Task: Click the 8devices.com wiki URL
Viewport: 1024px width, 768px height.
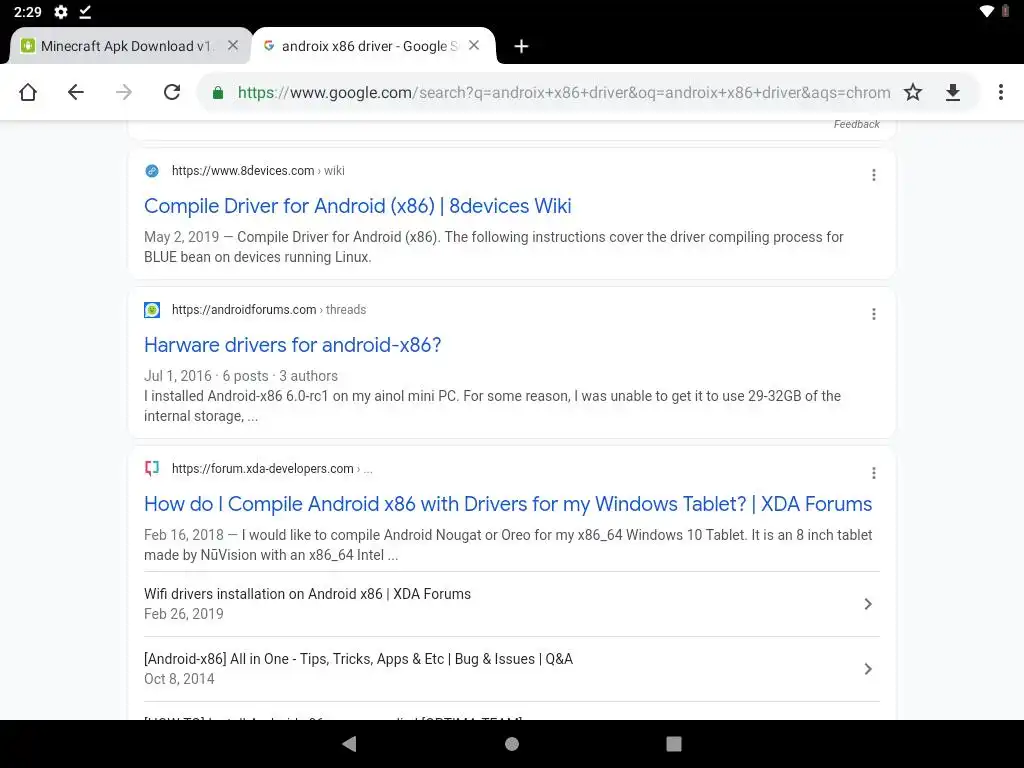Action: pyautogui.click(x=258, y=170)
